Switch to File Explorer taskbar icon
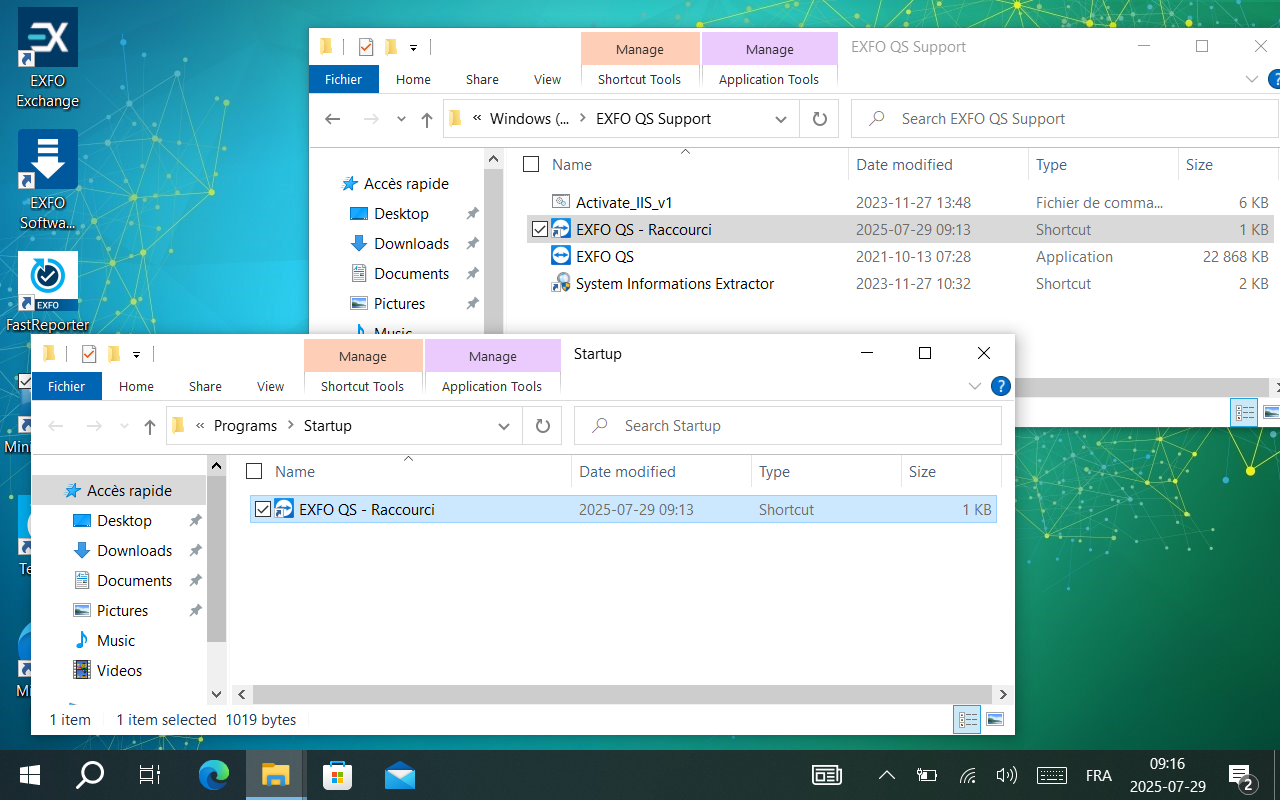The image size is (1280, 800). point(275,775)
